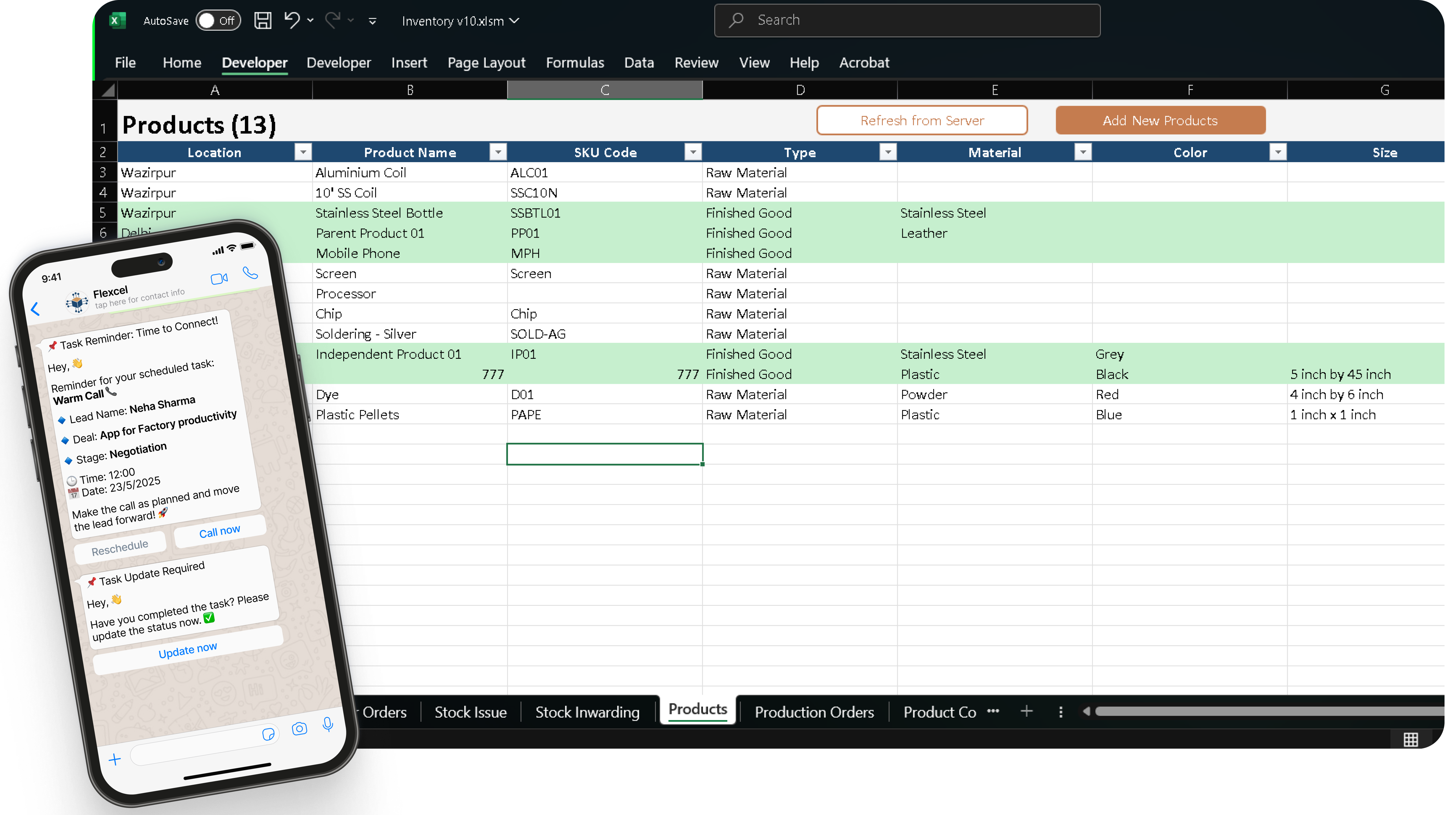Open the Product Name column filter dropdown
This screenshot has height=815, width=1456.
click(x=498, y=152)
